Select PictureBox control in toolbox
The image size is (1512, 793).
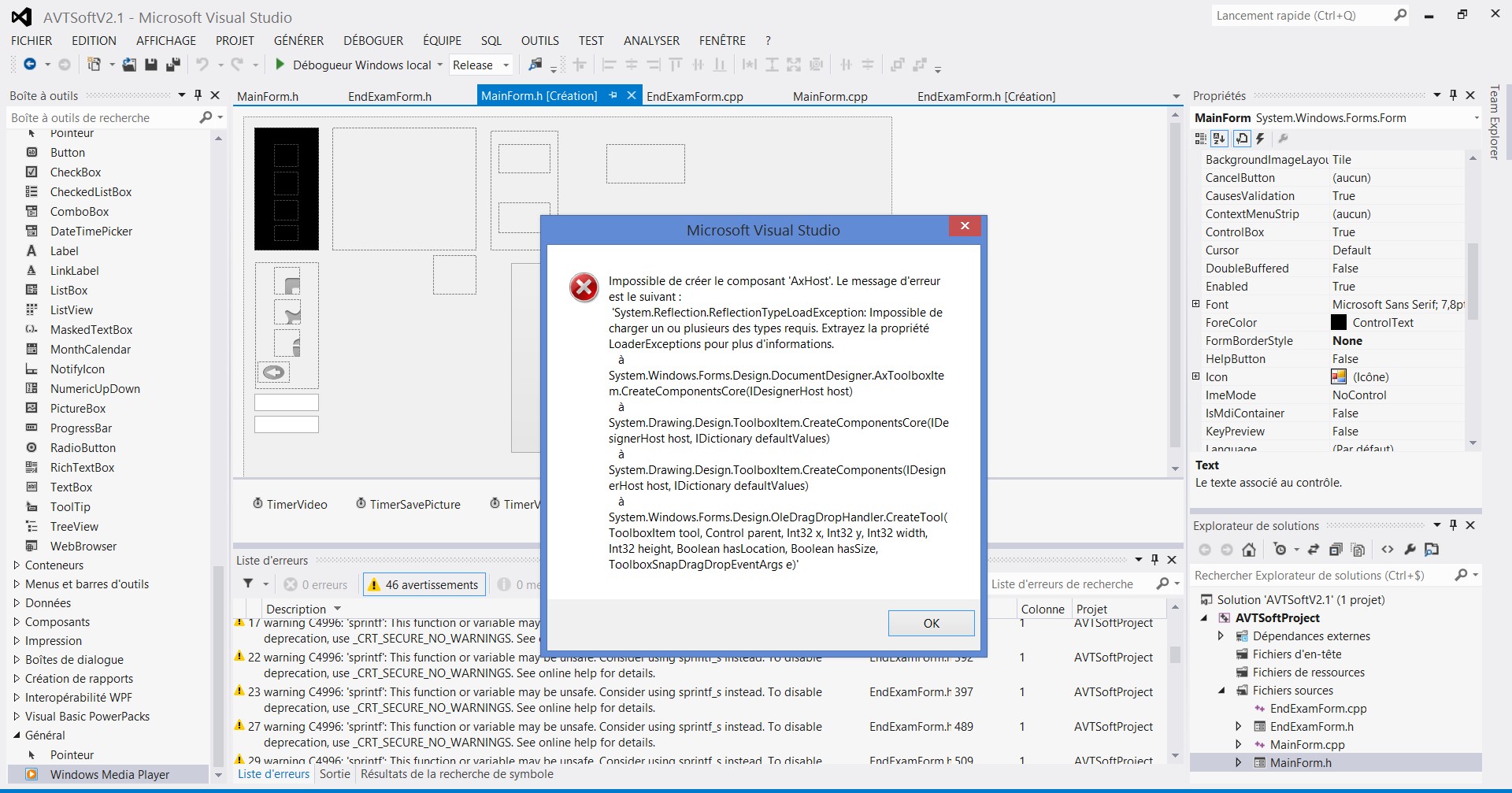click(78, 409)
